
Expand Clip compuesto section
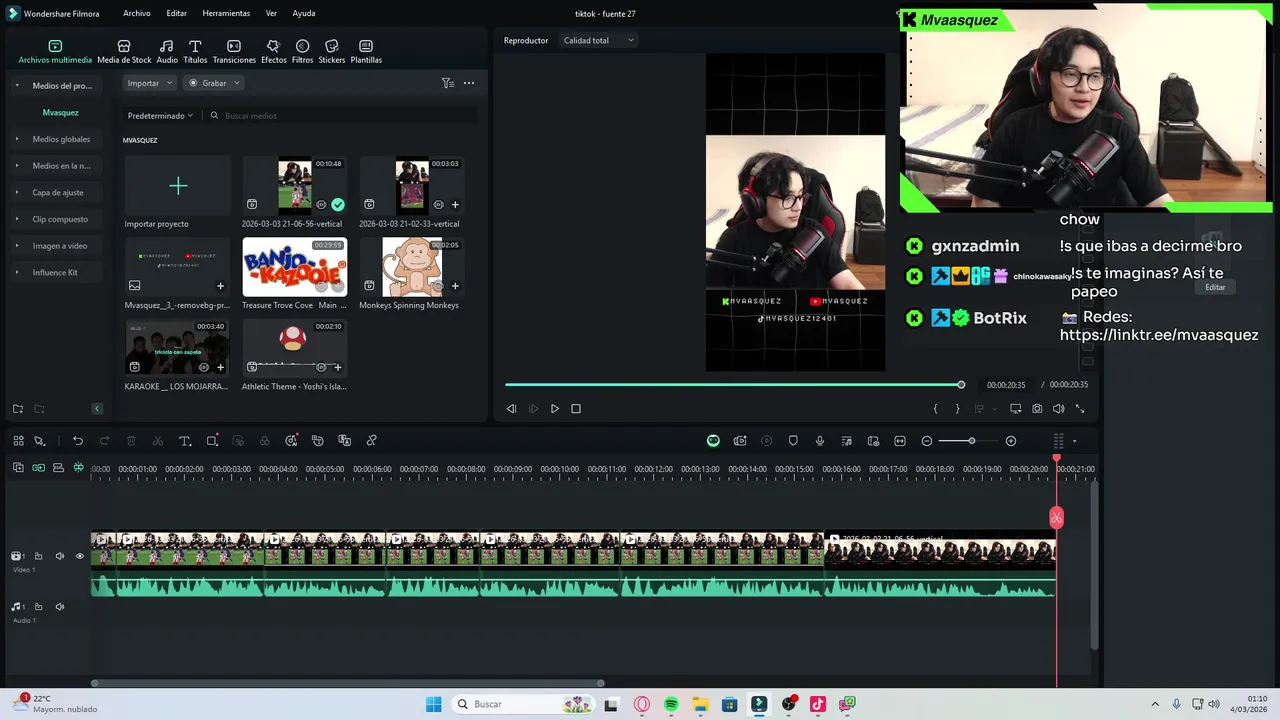pos(17,219)
